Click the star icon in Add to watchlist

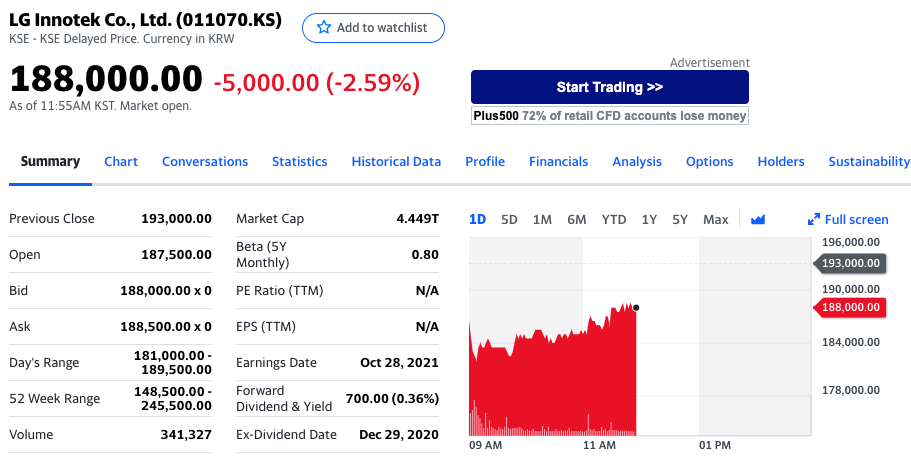point(324,27)
